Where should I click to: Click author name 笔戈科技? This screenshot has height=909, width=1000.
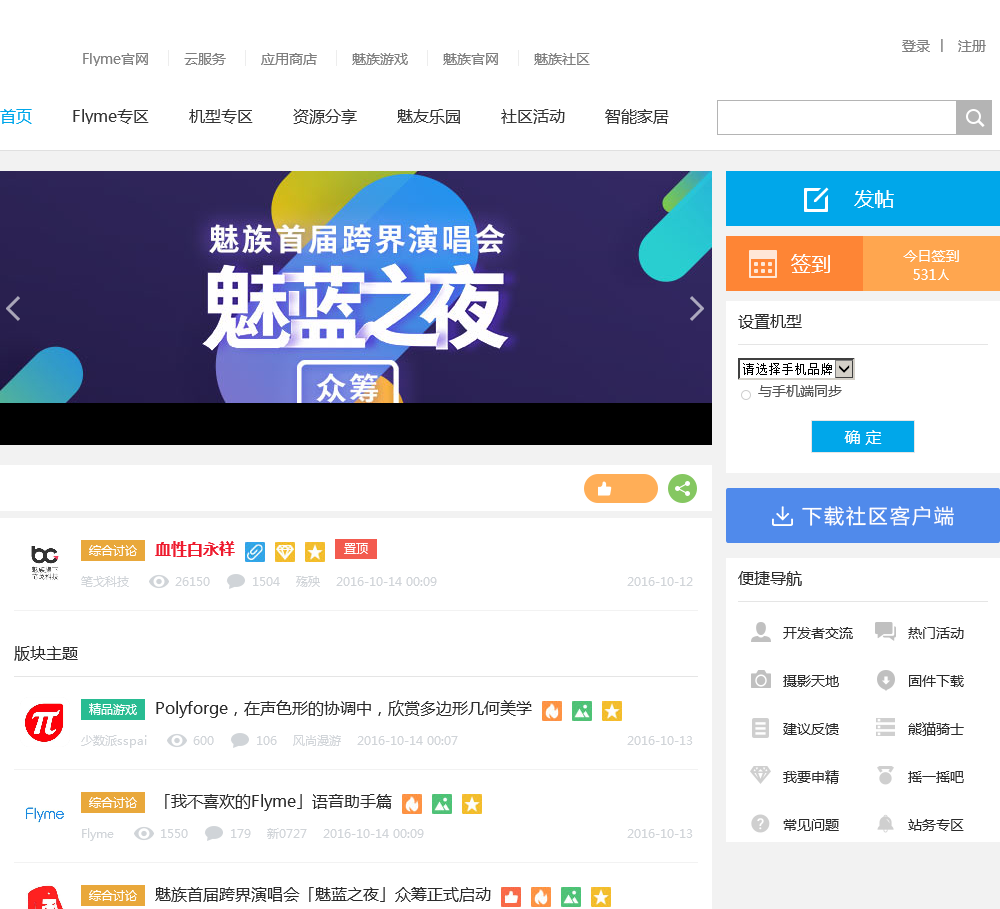(105, 582)
